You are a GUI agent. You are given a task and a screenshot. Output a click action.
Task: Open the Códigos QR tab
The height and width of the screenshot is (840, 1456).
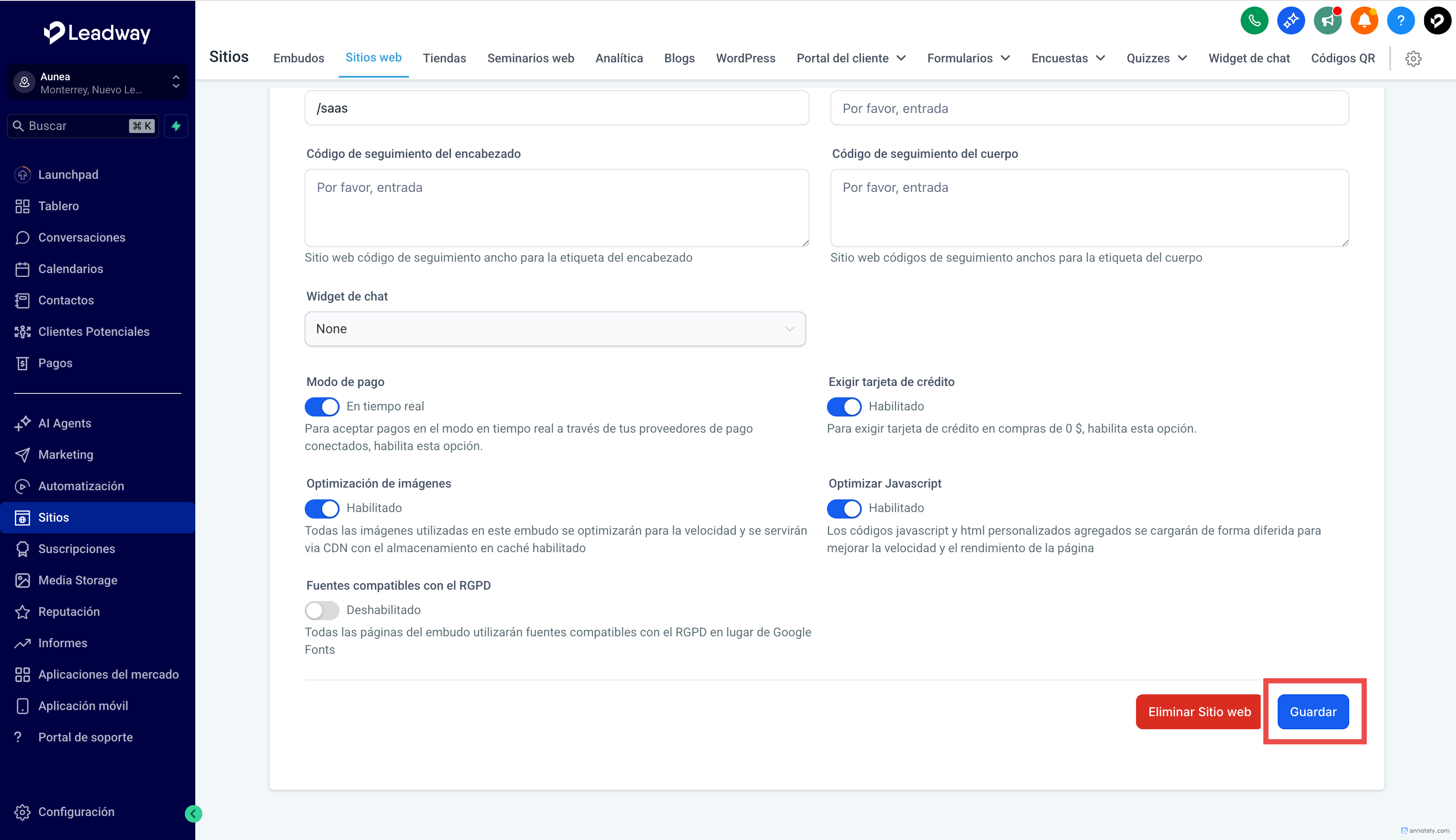(x=1342, y=58)
